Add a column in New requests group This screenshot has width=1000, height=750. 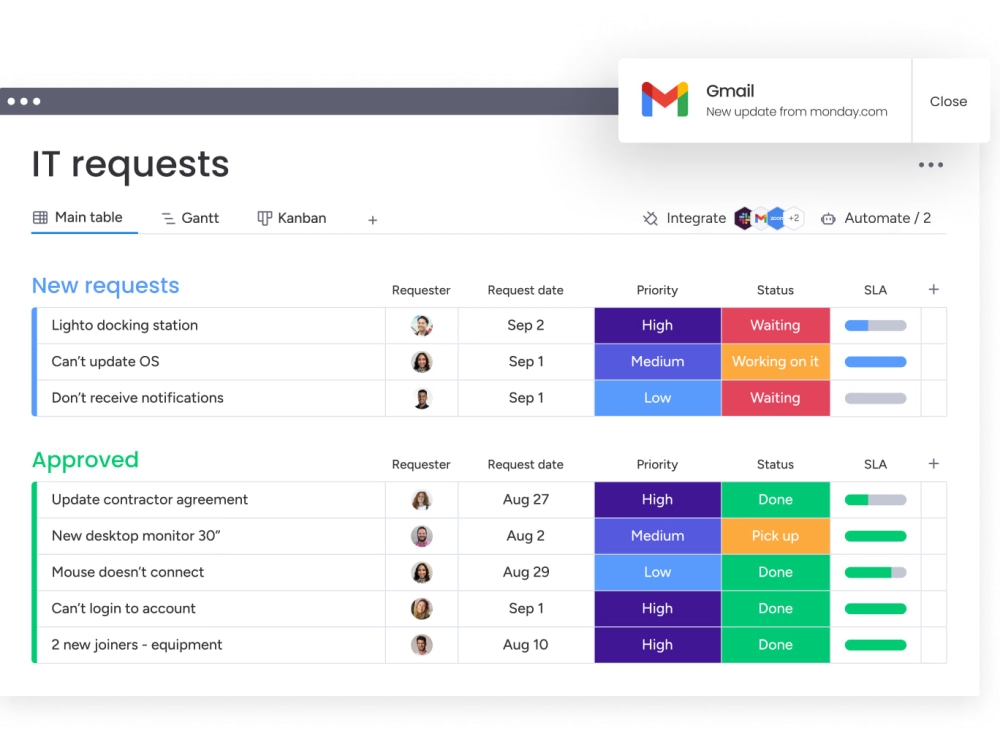(x=934, y=290)
